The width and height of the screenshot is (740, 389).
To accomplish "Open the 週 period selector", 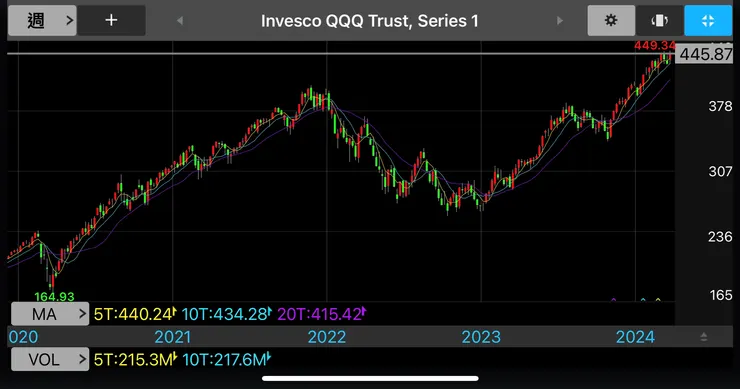I will (42, 20).
